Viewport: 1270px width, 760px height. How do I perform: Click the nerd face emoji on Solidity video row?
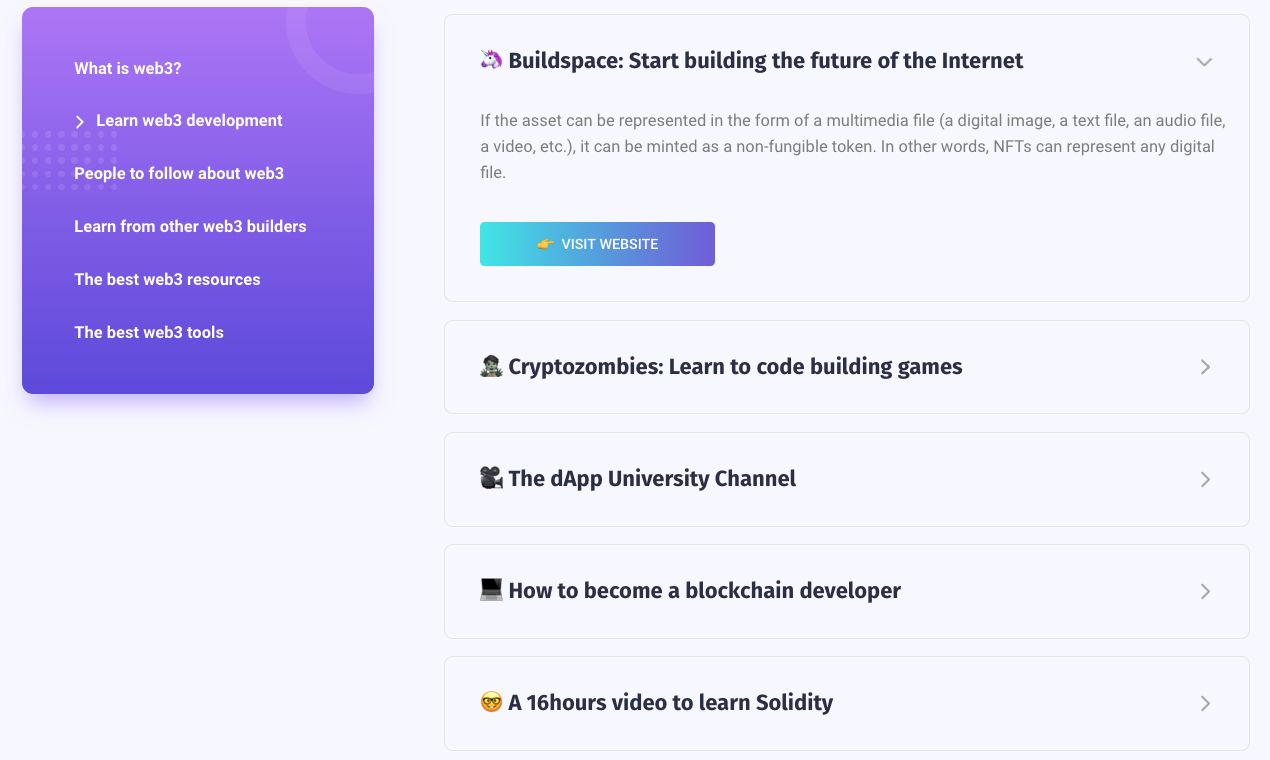pyautogui.click(x=489, y=702)
